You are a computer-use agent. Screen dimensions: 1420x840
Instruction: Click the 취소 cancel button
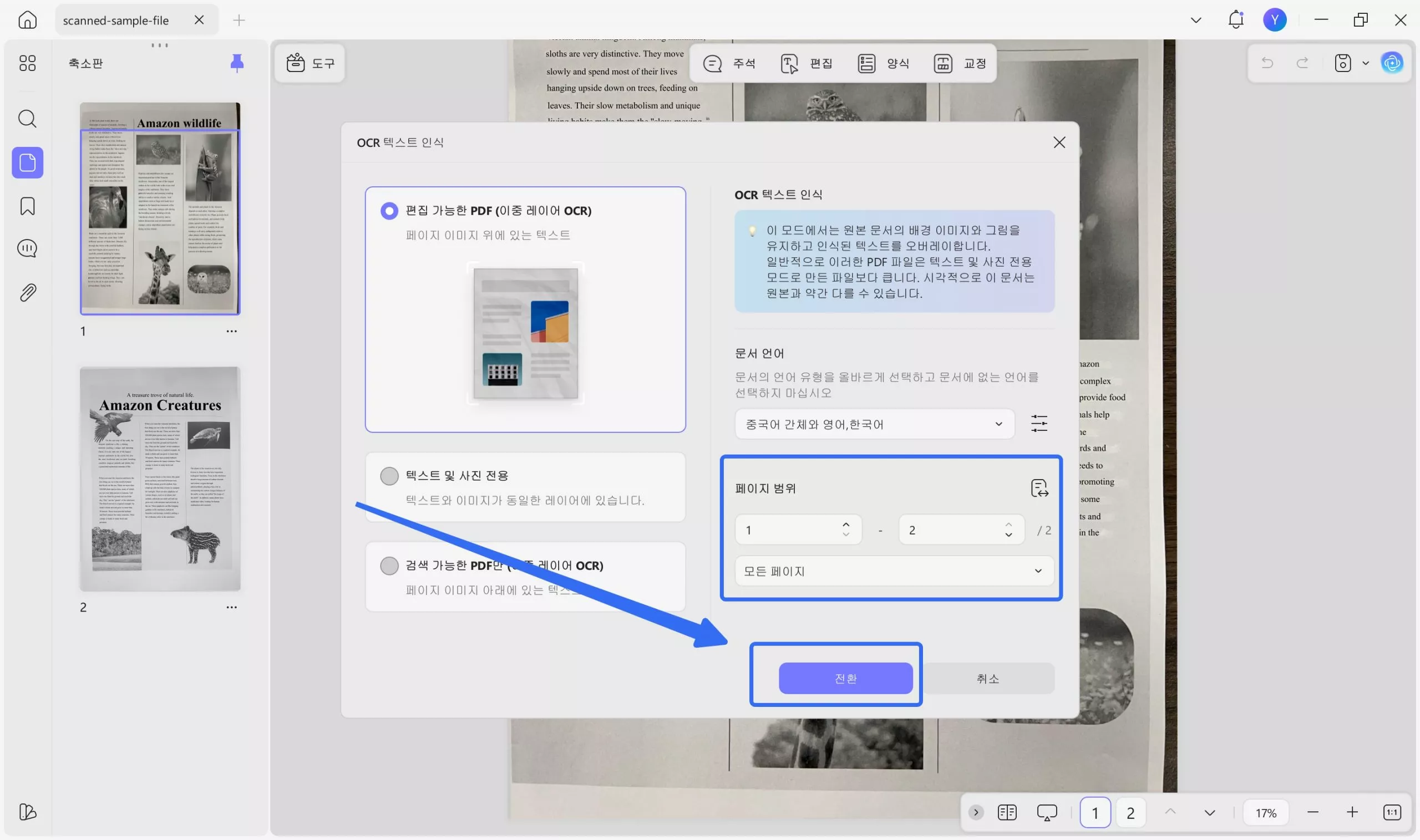(x=987, y=678)
